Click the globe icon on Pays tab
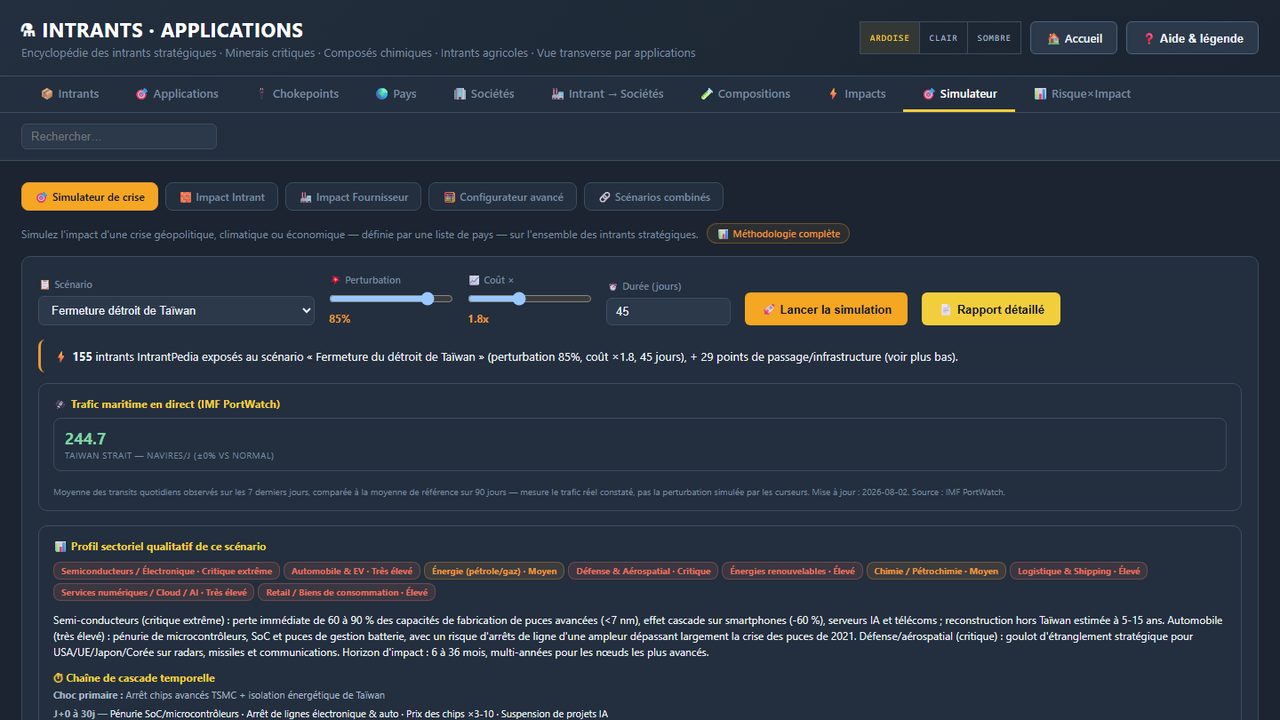The height and width of the screenshot is (720, 1280). pos(382,94)
